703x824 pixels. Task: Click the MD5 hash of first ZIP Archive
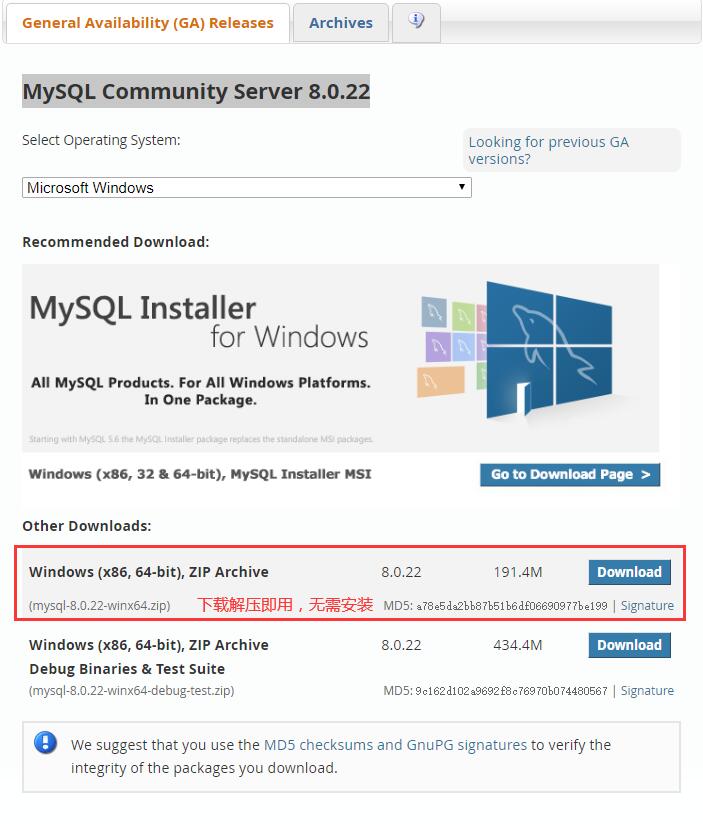pos(510,605)
